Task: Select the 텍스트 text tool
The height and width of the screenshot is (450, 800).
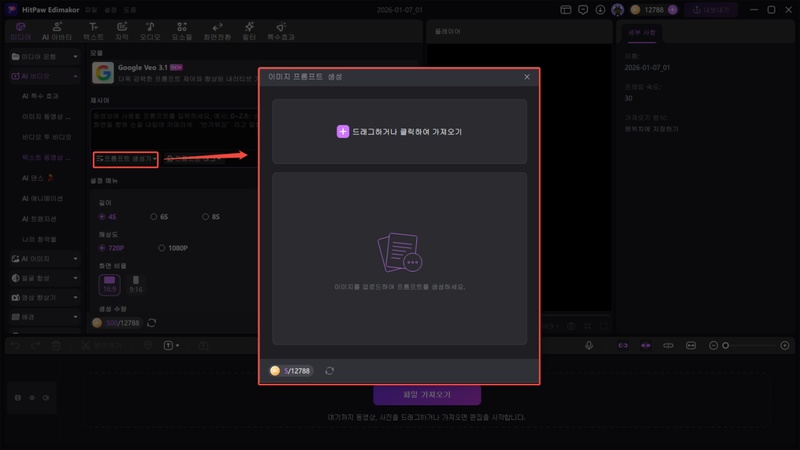Action: click(93, 31)
